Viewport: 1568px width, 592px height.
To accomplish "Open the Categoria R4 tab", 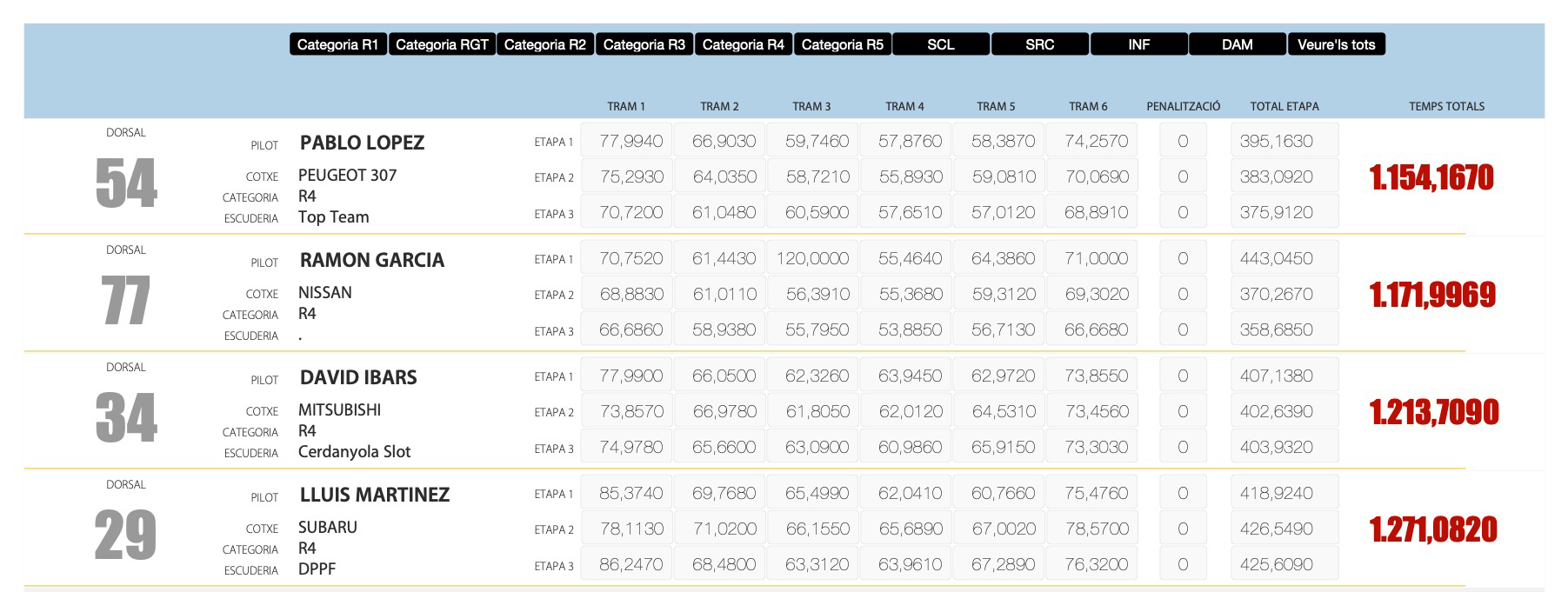I will pyautogui.click(x=744, y=44).
